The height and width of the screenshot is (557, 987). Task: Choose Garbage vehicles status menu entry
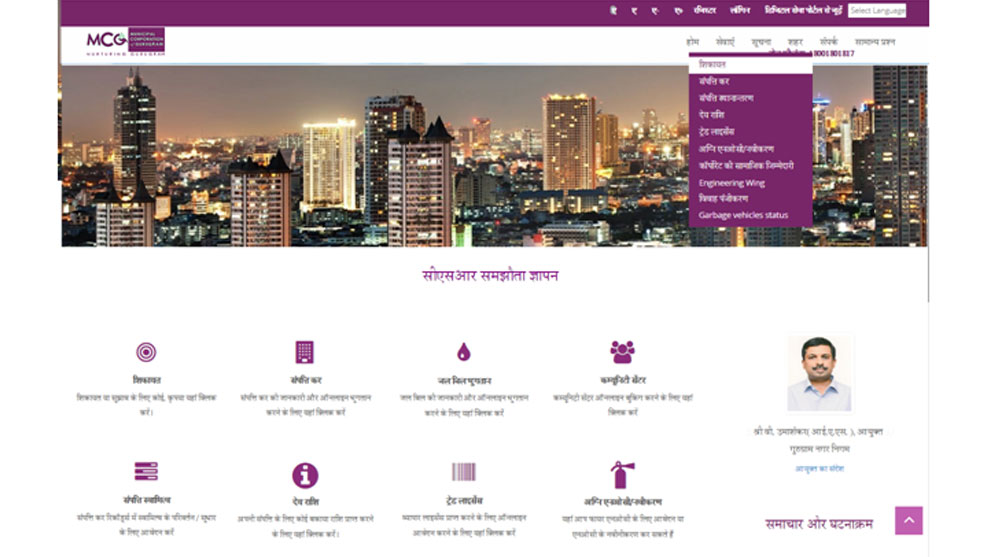tap(743, 215)
